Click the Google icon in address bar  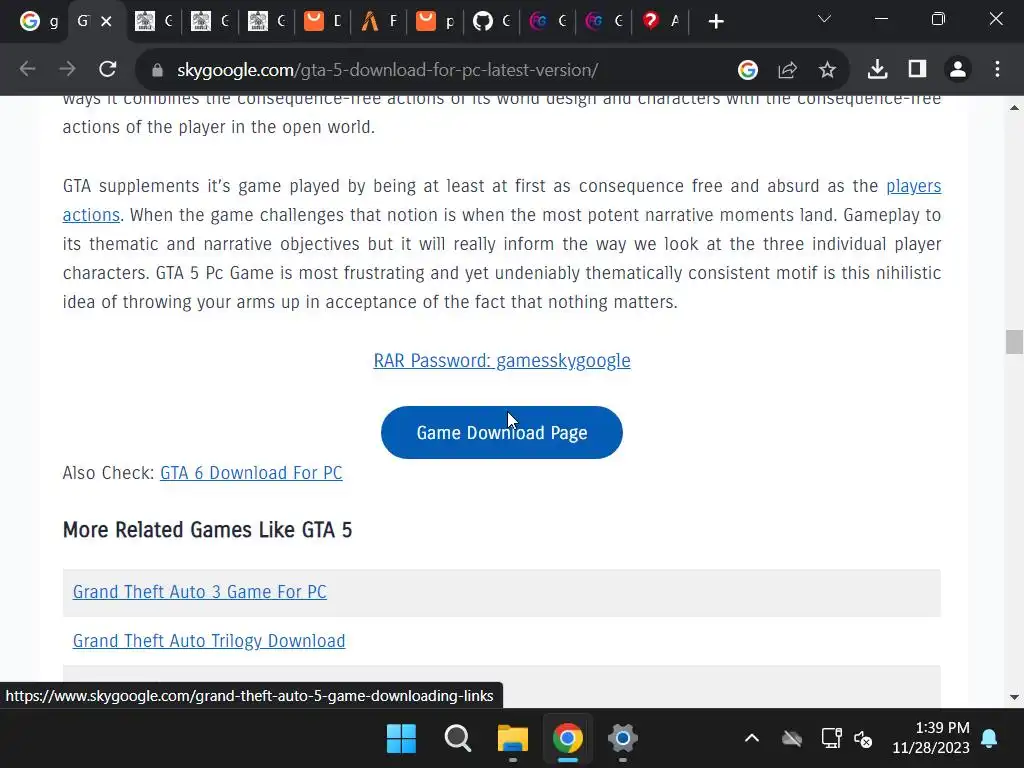(x=748, y=69)
